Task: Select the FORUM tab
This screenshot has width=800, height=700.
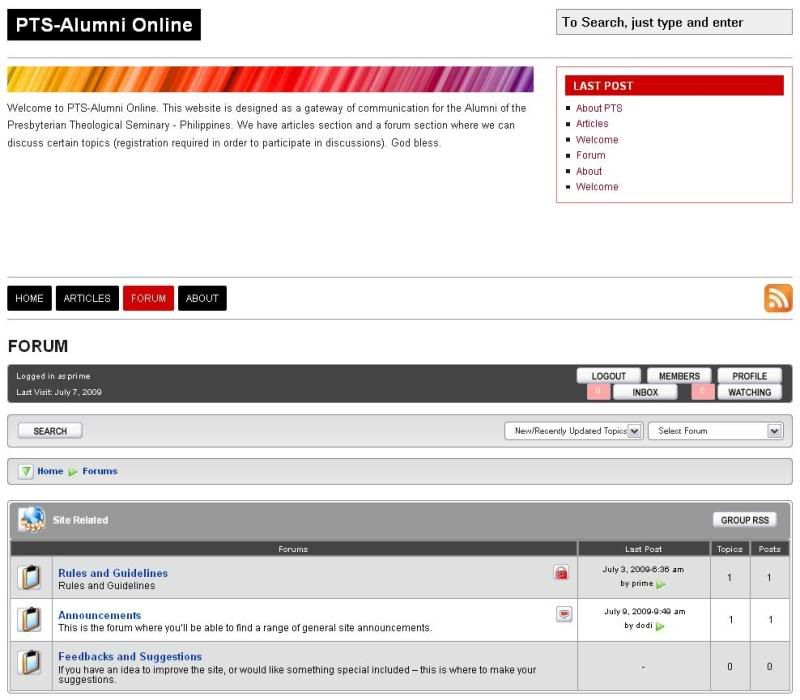Action: tap(148, 298)
